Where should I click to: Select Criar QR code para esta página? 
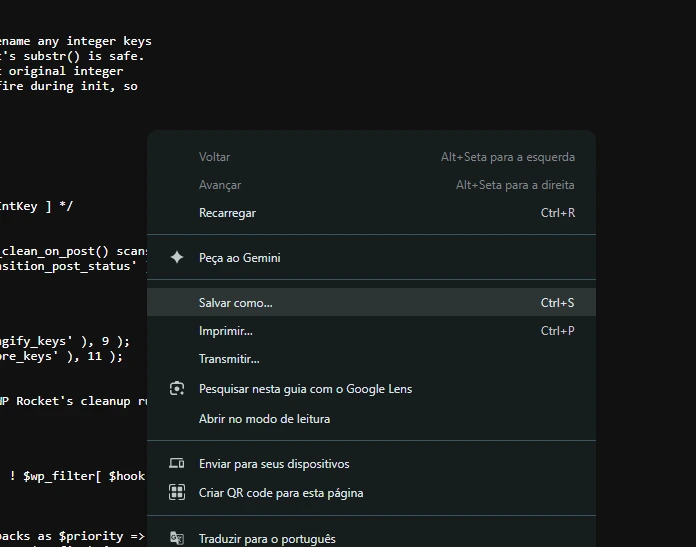[371, 493]
